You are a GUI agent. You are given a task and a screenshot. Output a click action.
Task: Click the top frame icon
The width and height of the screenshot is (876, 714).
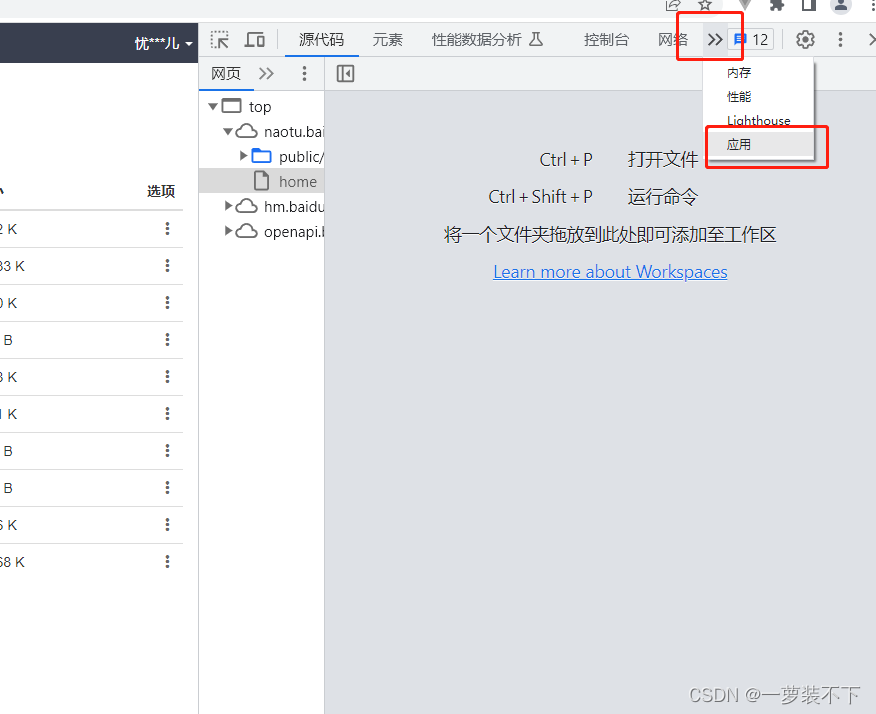click(x=231, y=106)
